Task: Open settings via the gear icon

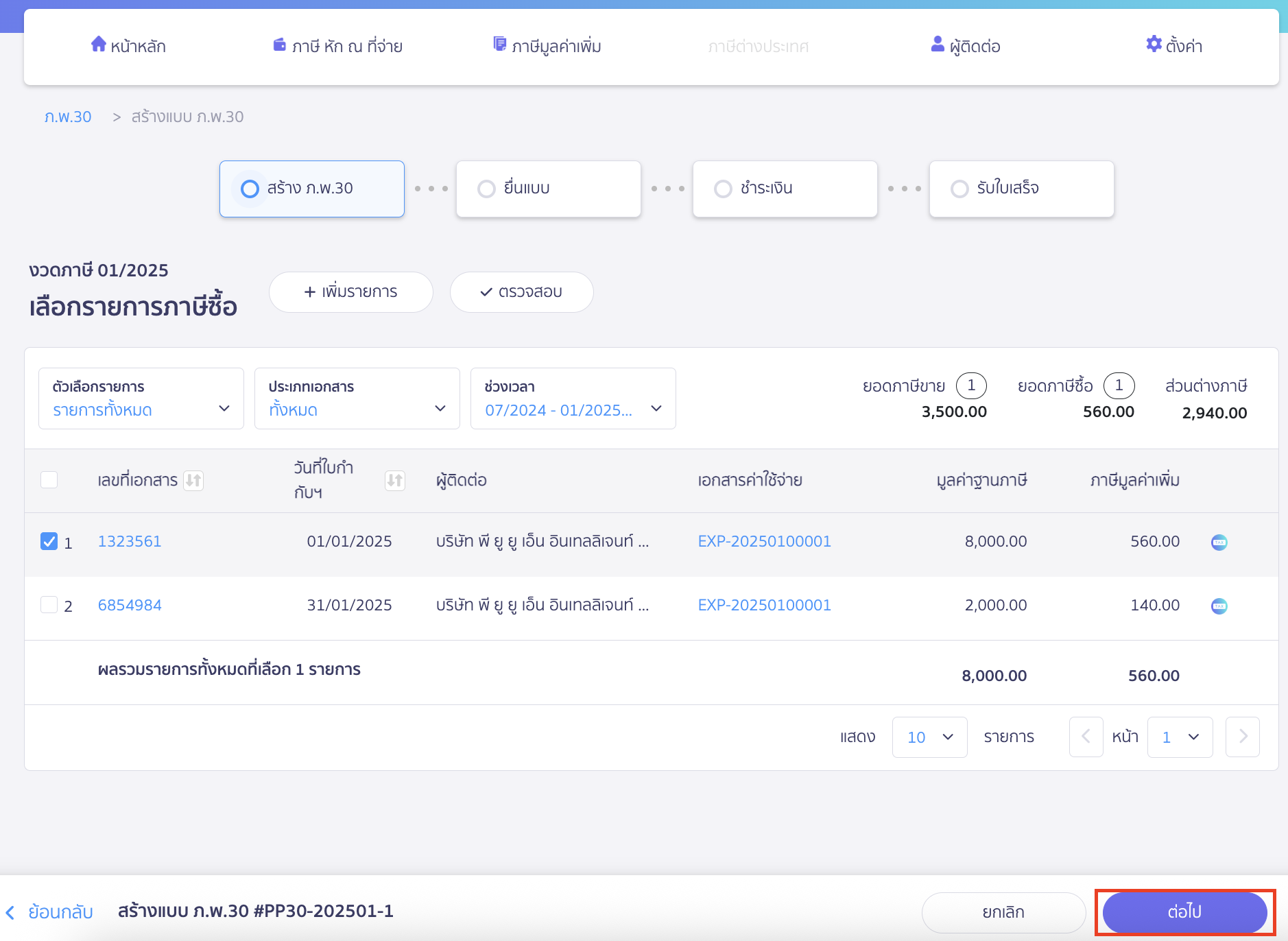Action: 1154,45
